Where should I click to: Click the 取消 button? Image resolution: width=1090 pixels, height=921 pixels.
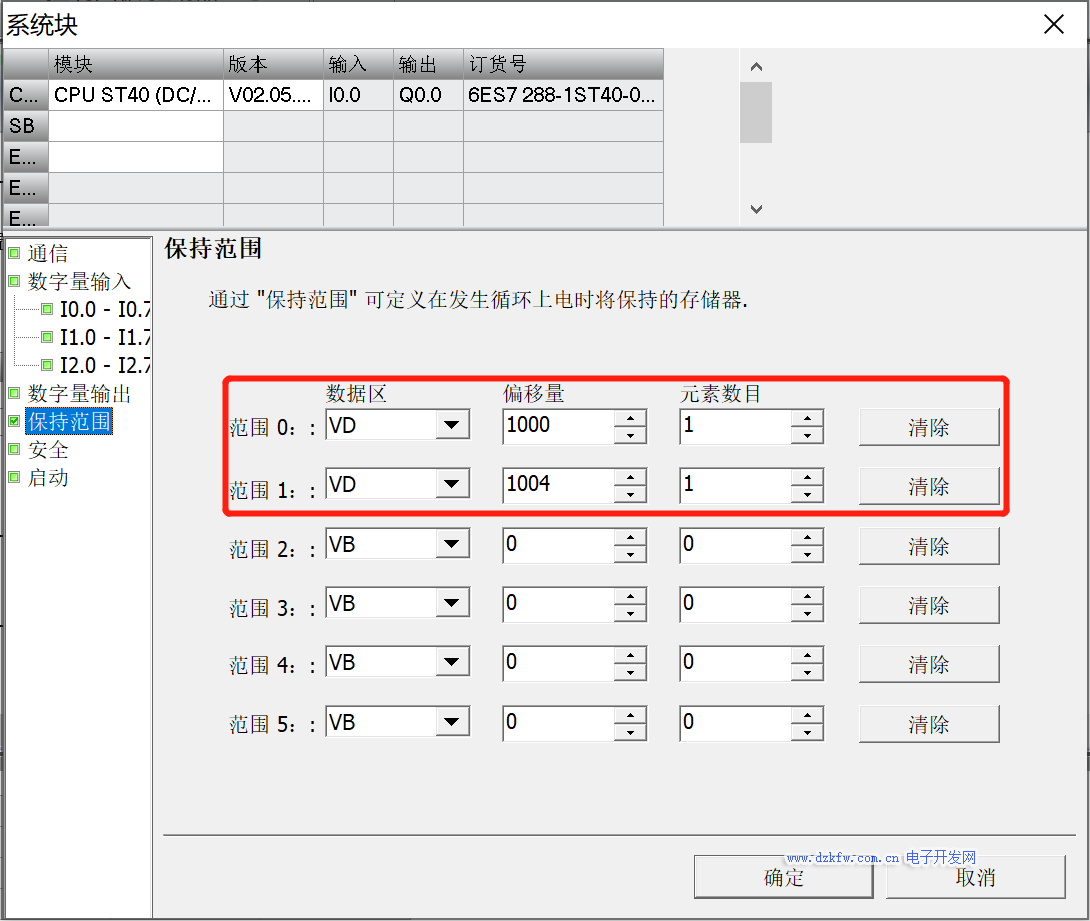coord(975,878)
